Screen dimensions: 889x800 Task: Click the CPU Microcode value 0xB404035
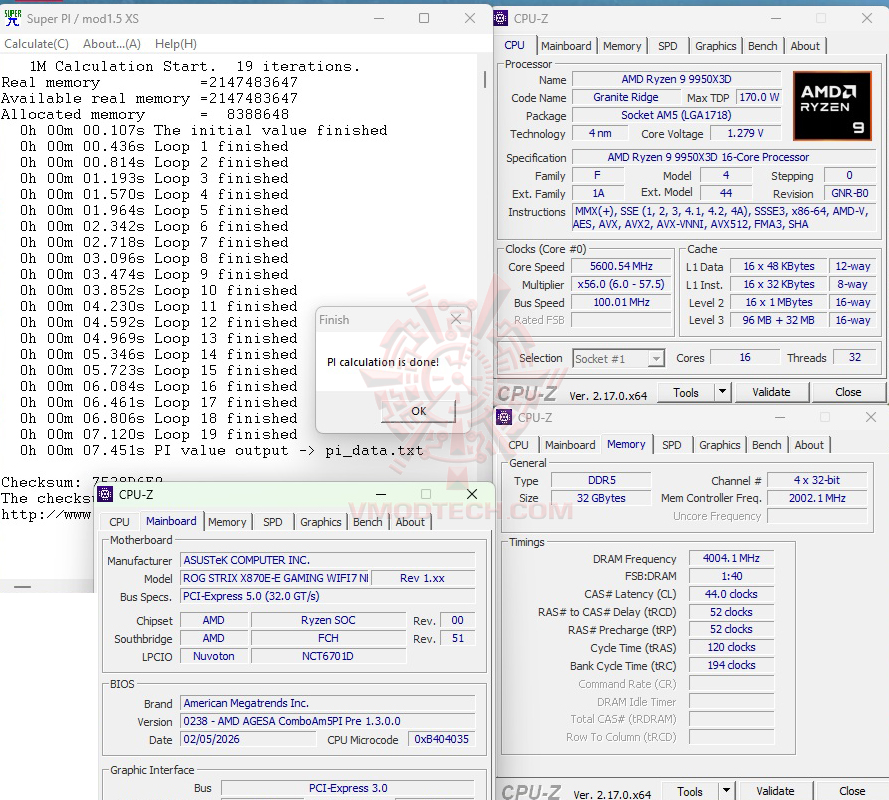[x=442, y=740]
